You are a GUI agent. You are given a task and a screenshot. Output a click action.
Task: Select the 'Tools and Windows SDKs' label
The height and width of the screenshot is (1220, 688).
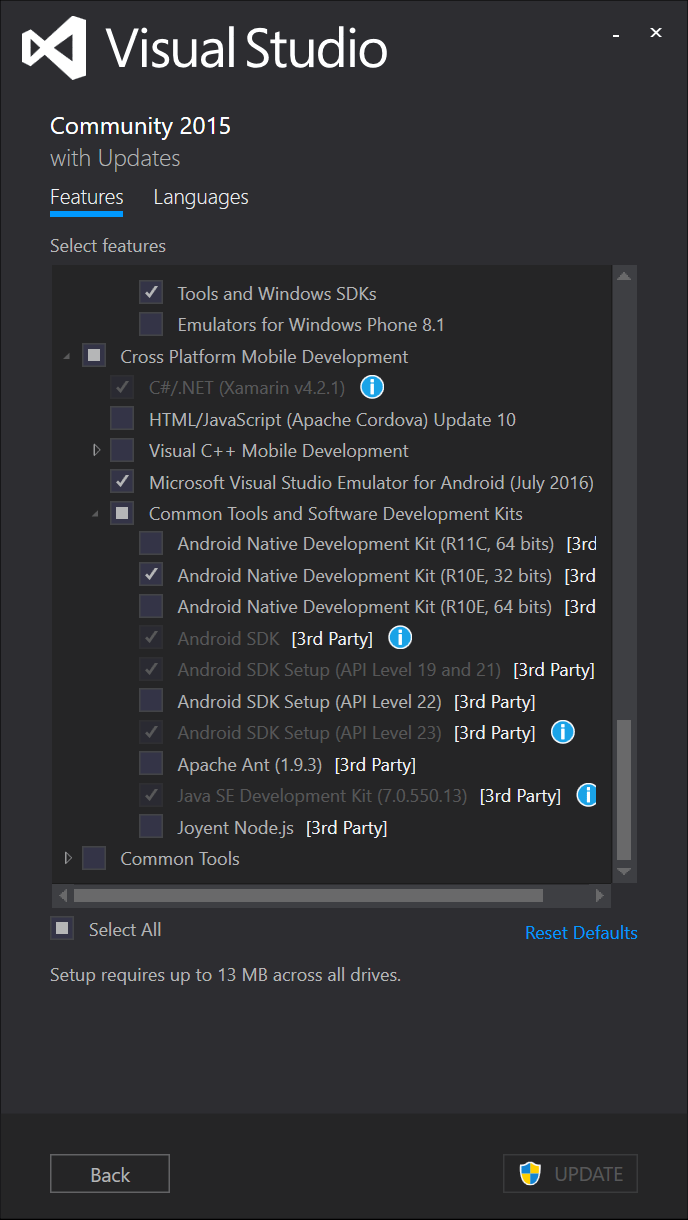[x=277, y=294]
